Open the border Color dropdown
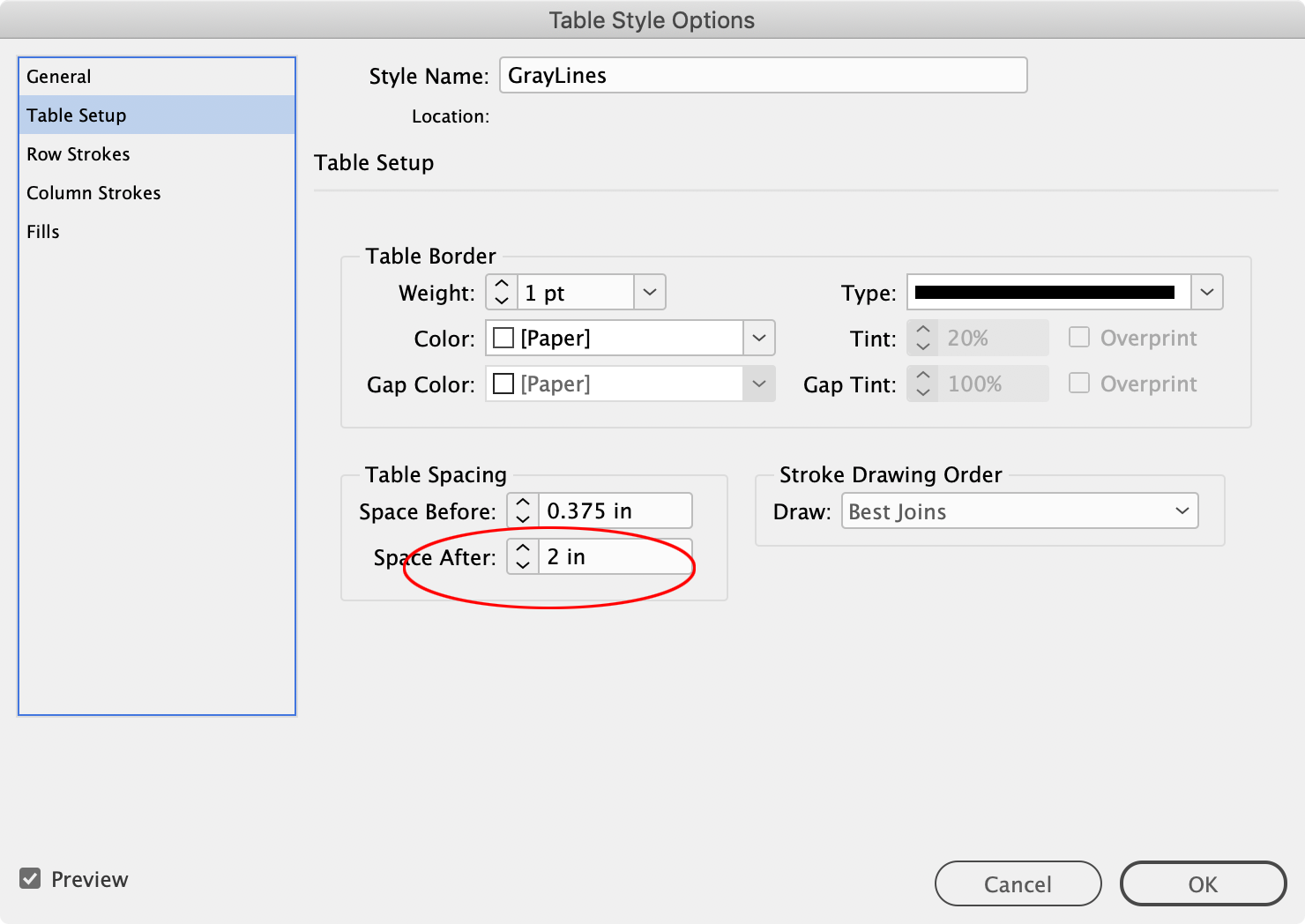This screenshot has height=924, width=1305. tap(759, 338)
